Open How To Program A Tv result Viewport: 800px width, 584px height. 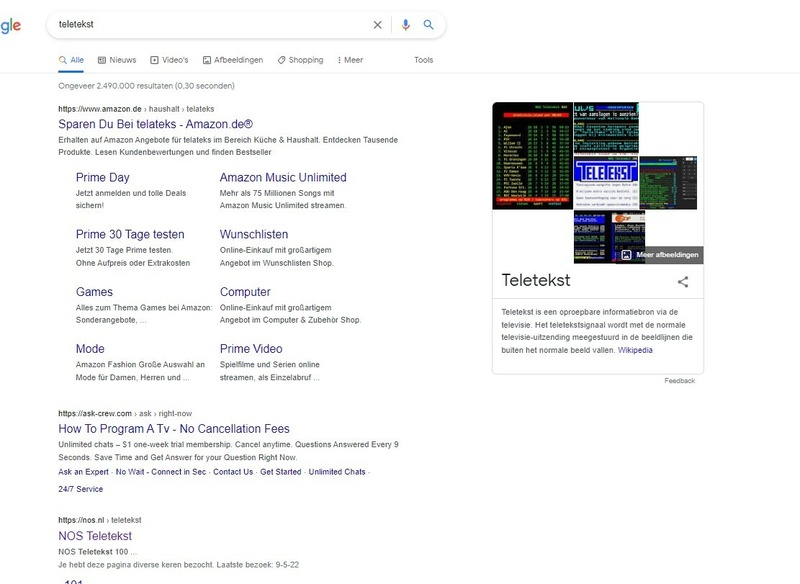[174, 429]
